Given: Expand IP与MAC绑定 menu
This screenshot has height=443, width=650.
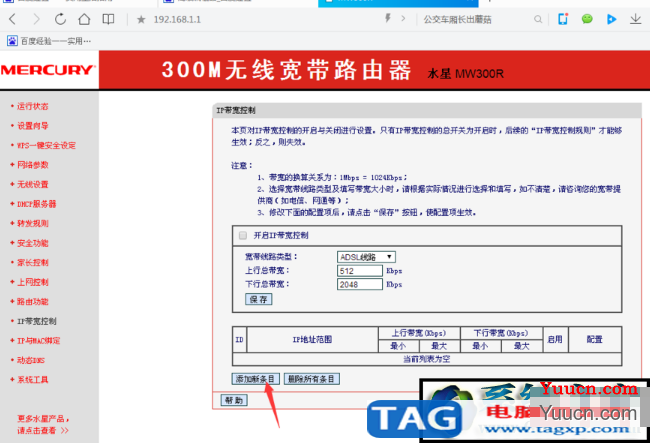Looking at the screenshot, I should pos(38,341).
